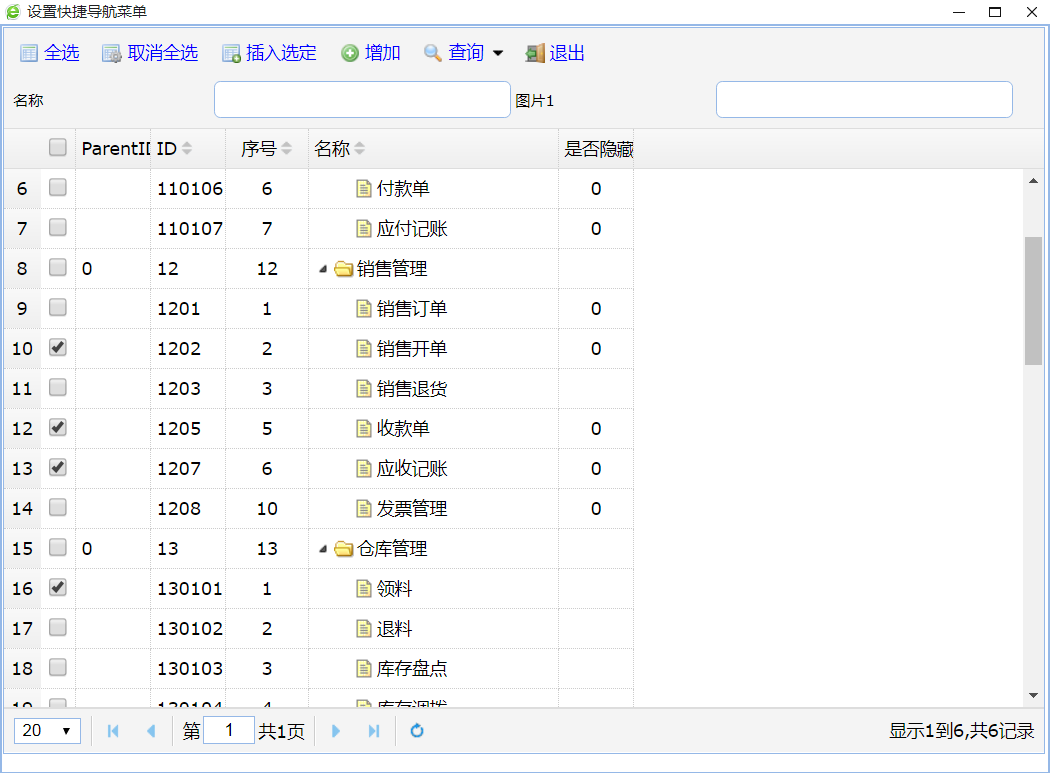The width and height of the screenshot is (1050, 778).
Task: Click the vertical scrollbar thumb
Action: coord(1033,300)
